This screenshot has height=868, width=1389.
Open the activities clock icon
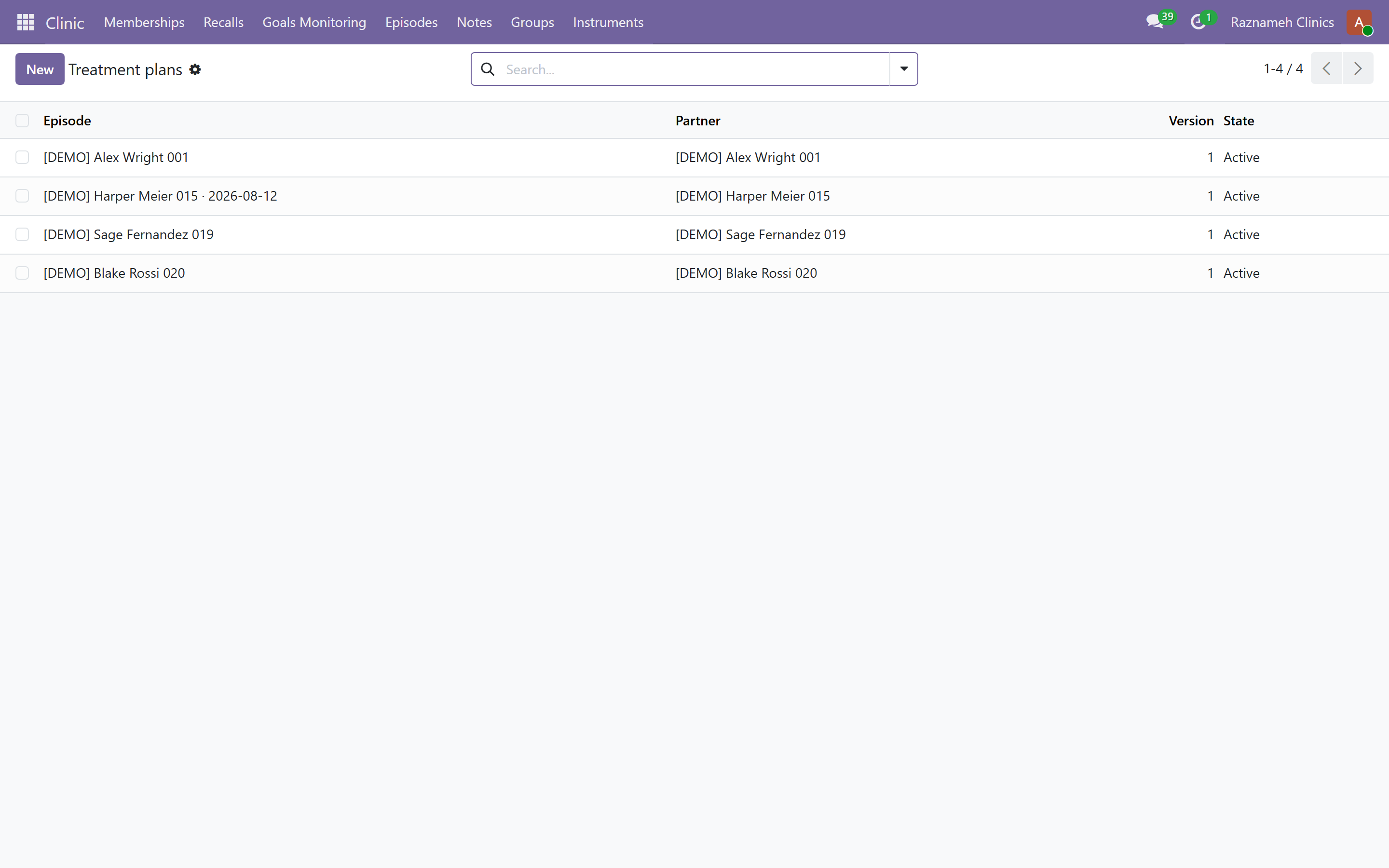click(1198, 22)
